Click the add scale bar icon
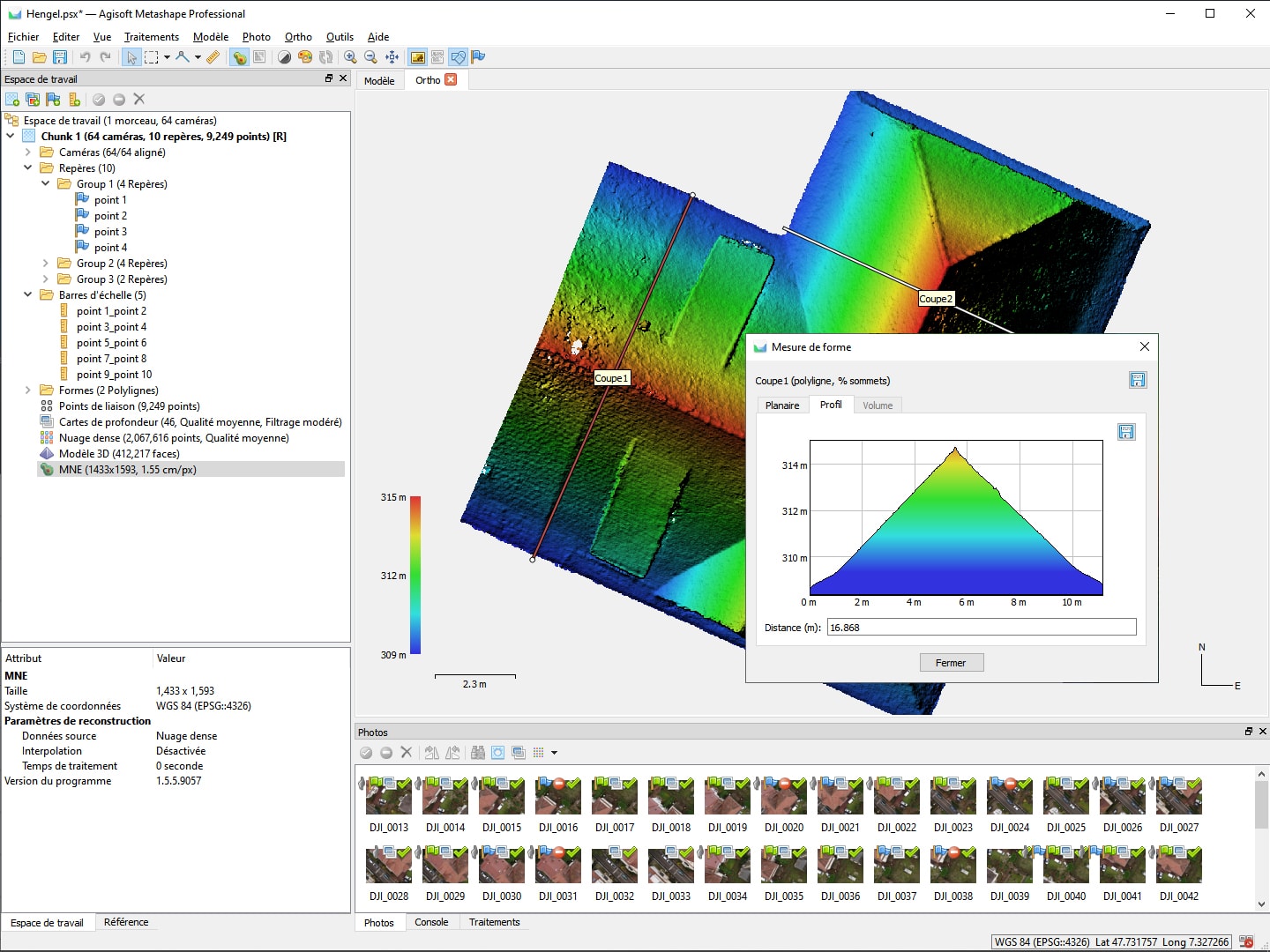The height and width of the screenshot is (952, 1270). 75,100
